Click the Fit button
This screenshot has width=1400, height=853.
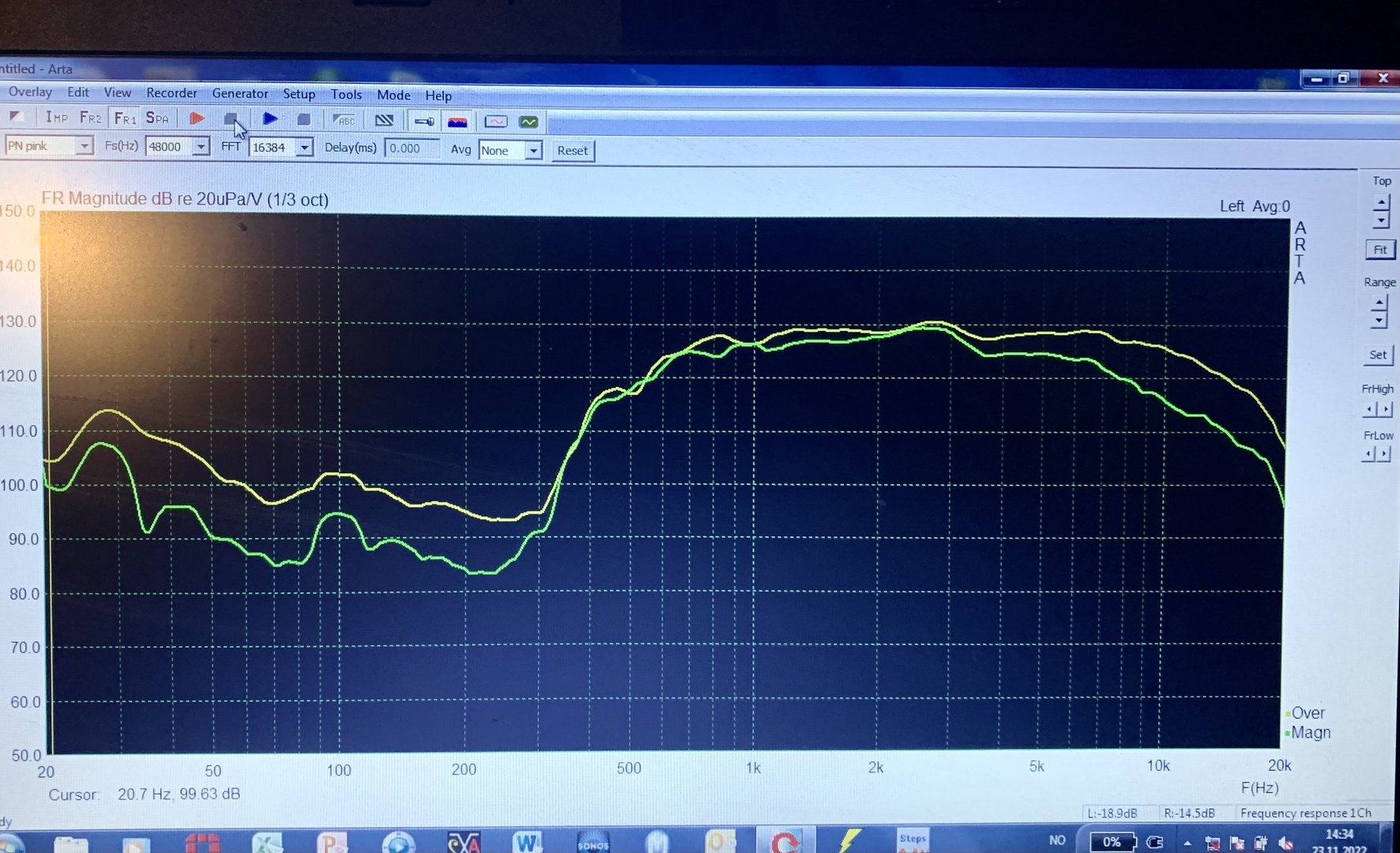tap(1380, 250)
